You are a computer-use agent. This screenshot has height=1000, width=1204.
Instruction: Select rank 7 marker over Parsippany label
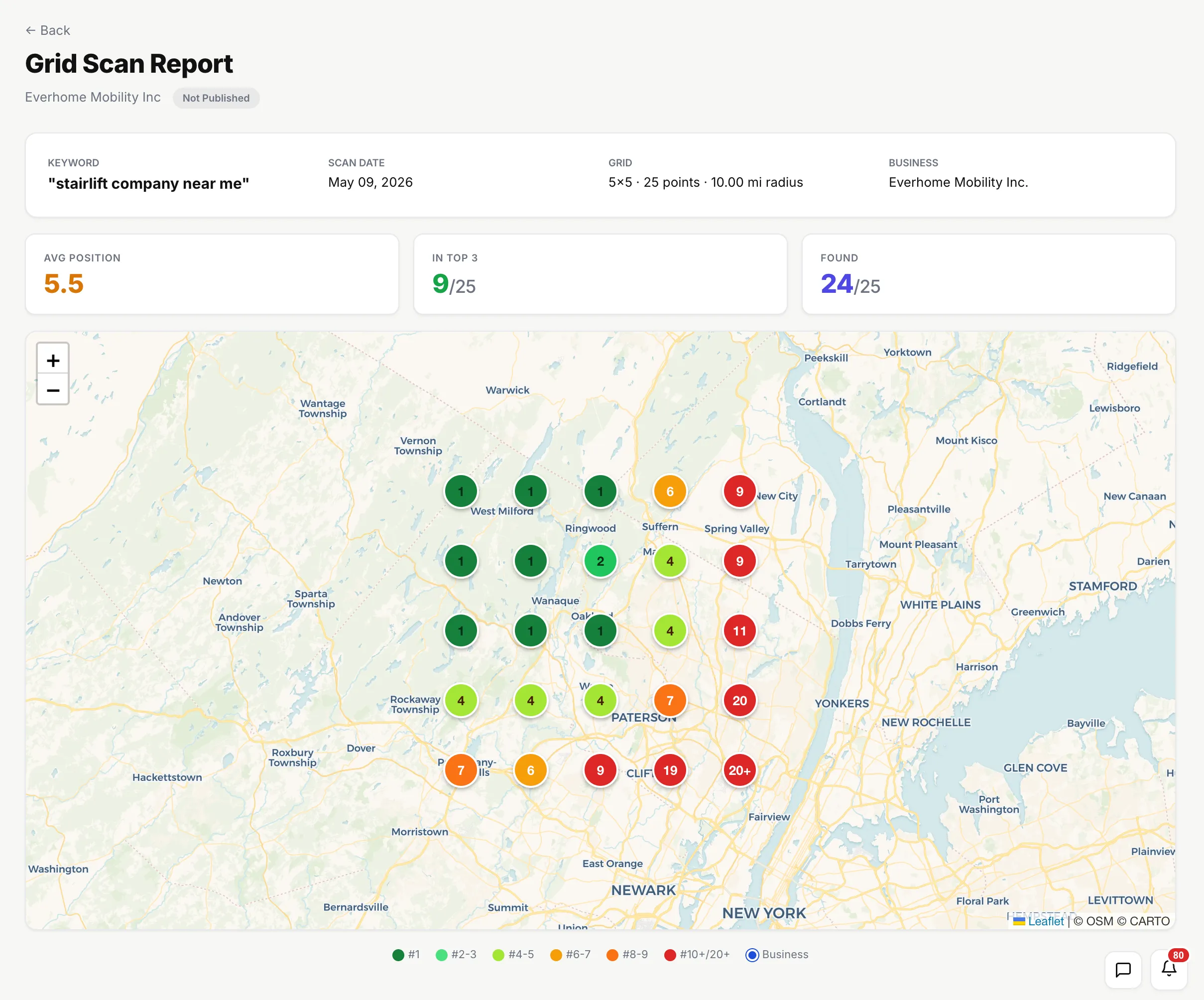click(461, 770)
